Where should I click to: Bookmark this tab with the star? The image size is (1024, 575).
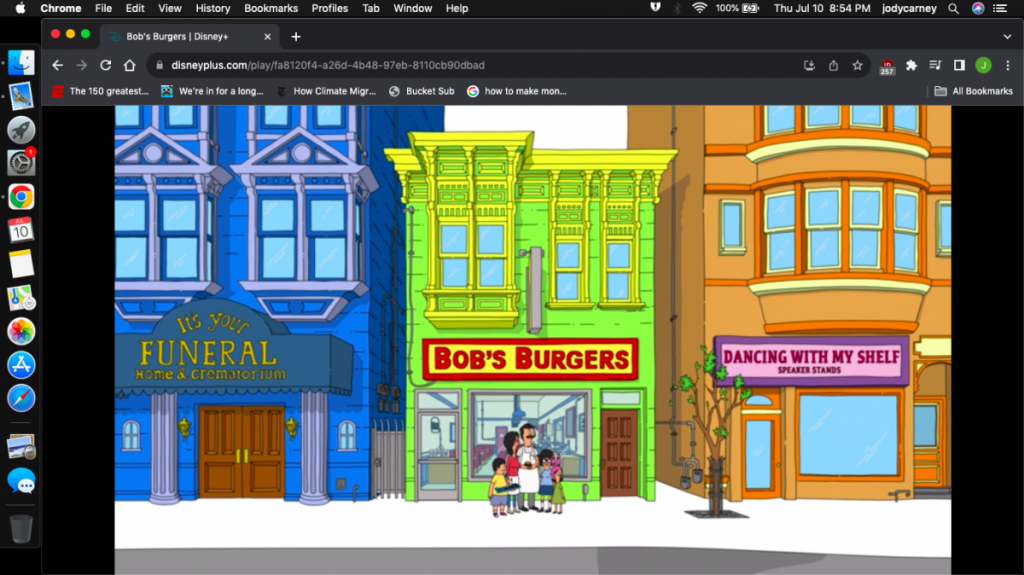click(857, 65)
